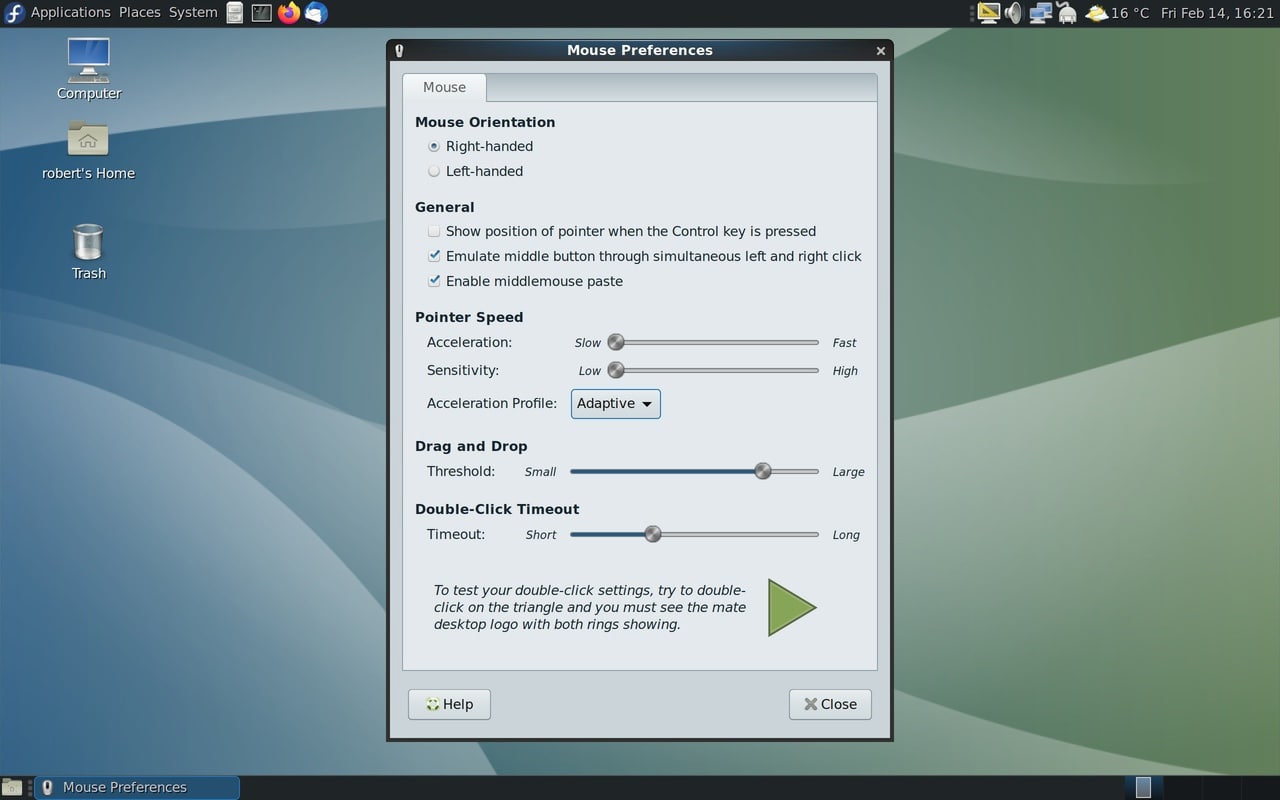Select the Left-handed mouse orientation
Image resolution: width=1280 pixels, height=800 pixels.
click(434, 171)
